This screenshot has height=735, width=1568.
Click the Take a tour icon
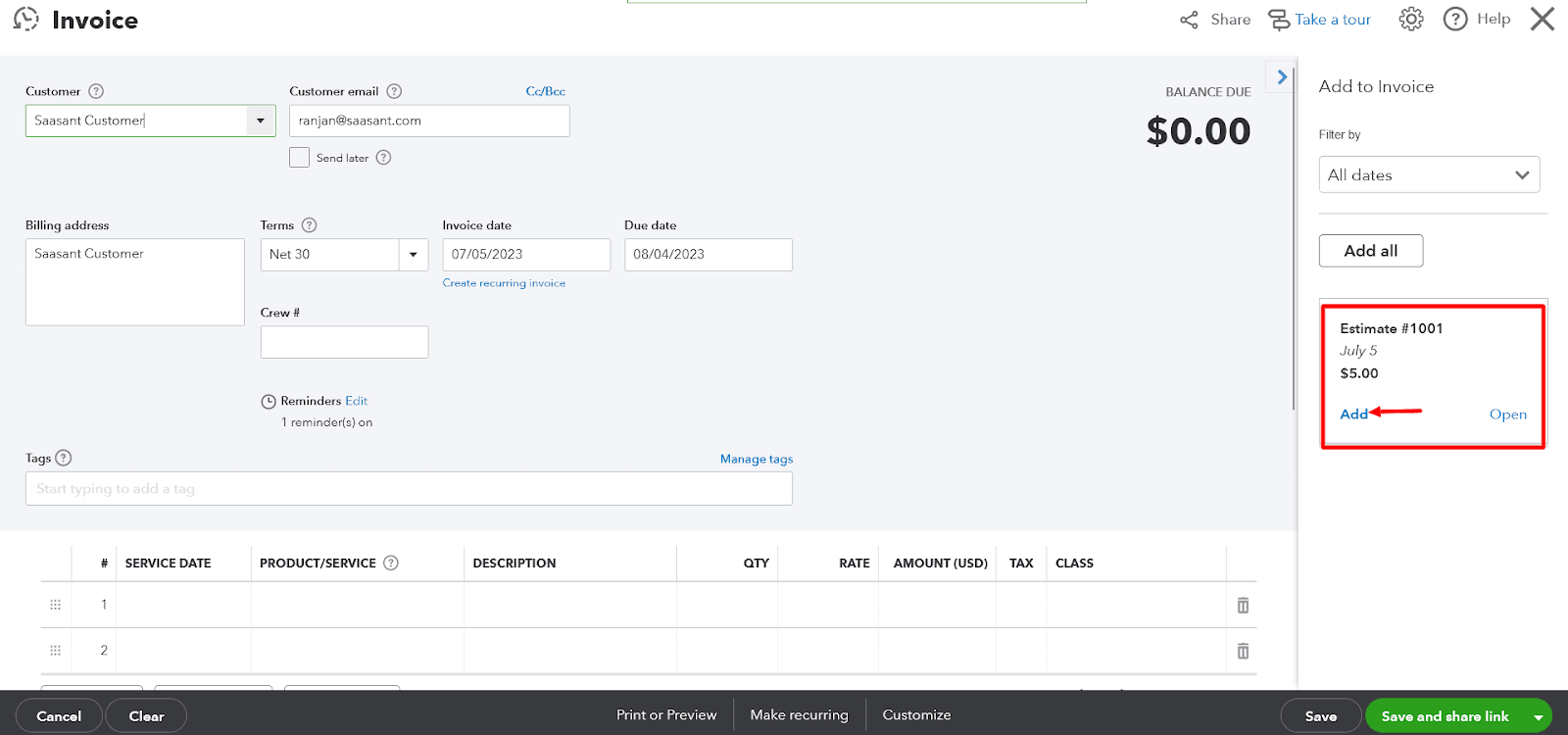click(x=1279, y=20)
